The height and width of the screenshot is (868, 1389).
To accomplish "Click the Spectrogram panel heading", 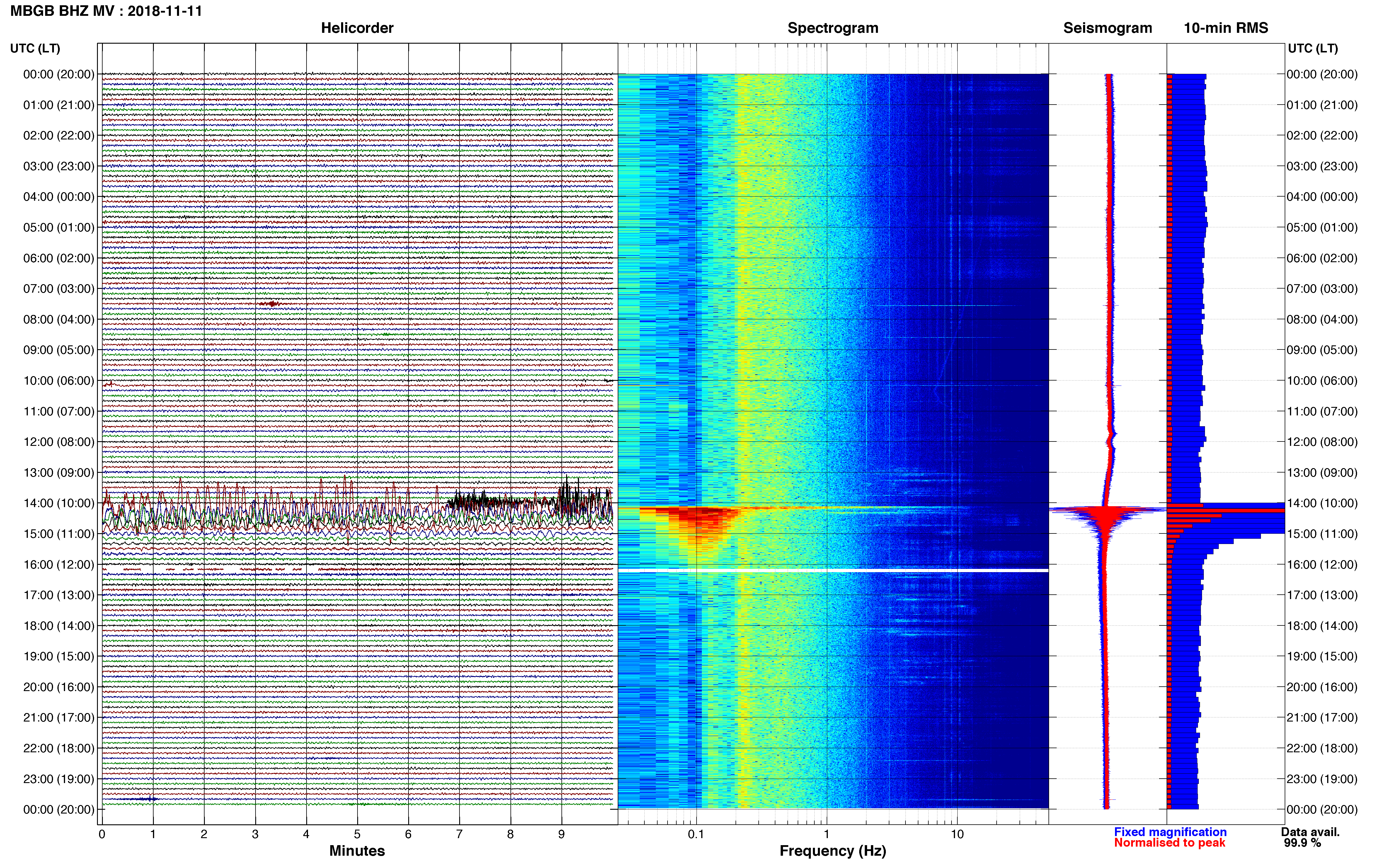I will tap(833, 28).
